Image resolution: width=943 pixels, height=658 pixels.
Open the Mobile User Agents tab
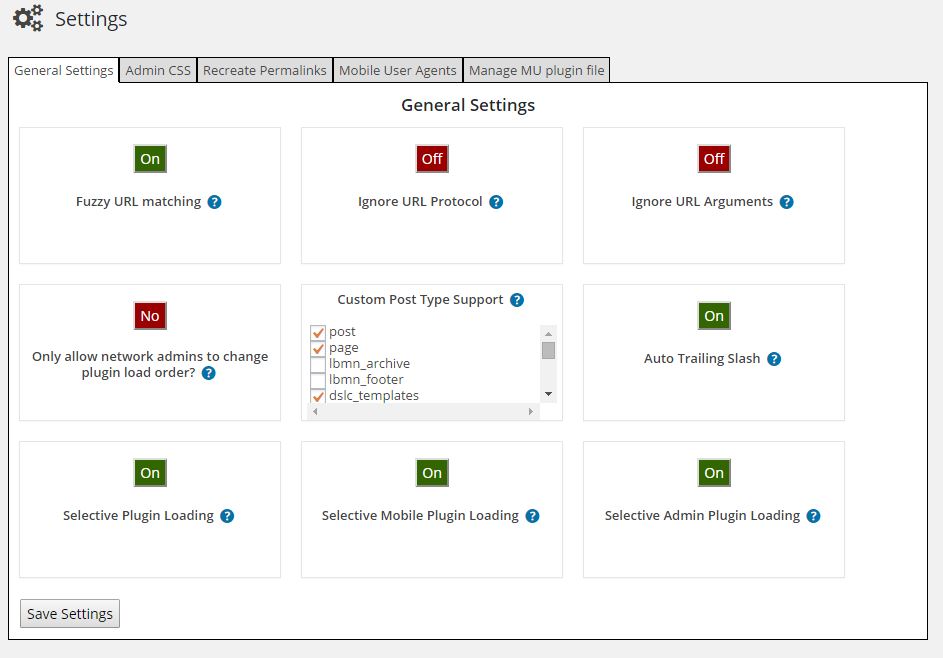click(x=398, y=70)
